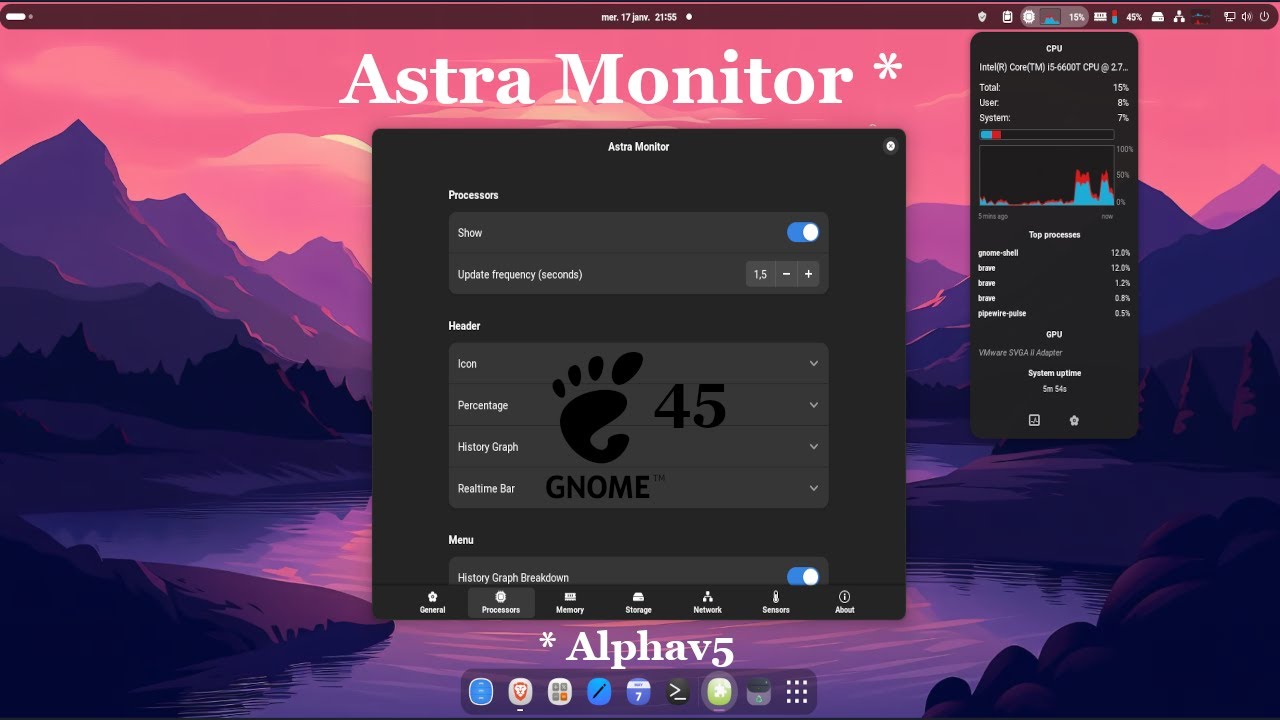Click the Intel Core i5-6600T CPU name
This screenshot has height=720, width=1280.
(1054, 67)
